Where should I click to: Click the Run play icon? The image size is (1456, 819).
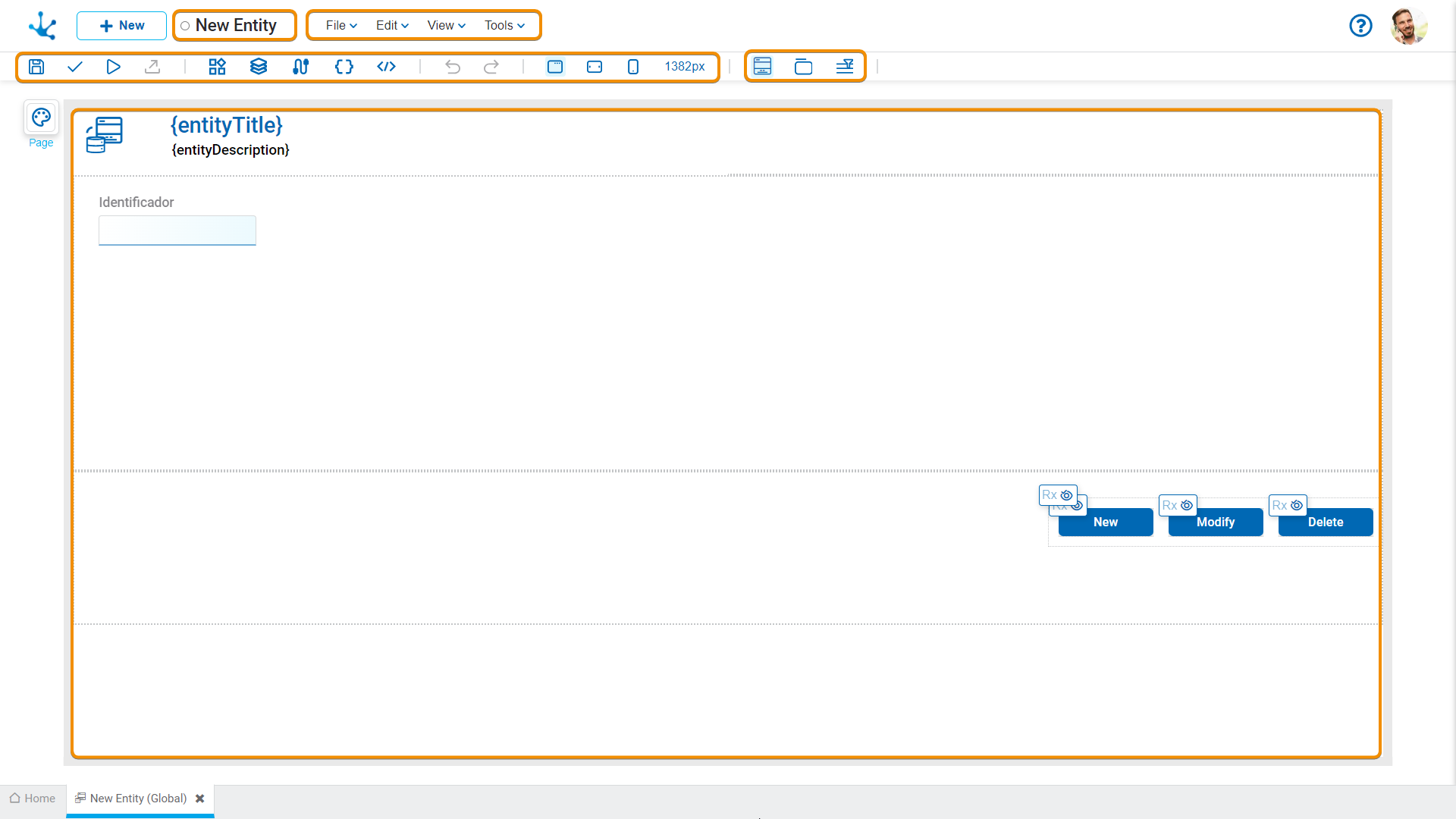point(113,67)
